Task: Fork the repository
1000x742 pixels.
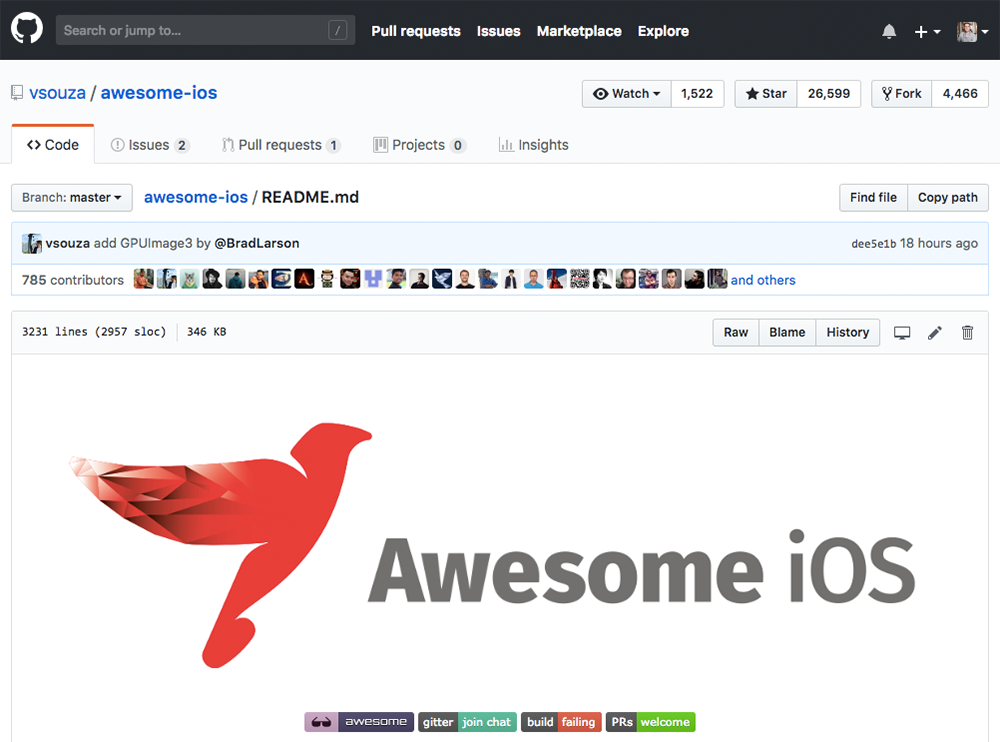Action: [x=902, y=94]
